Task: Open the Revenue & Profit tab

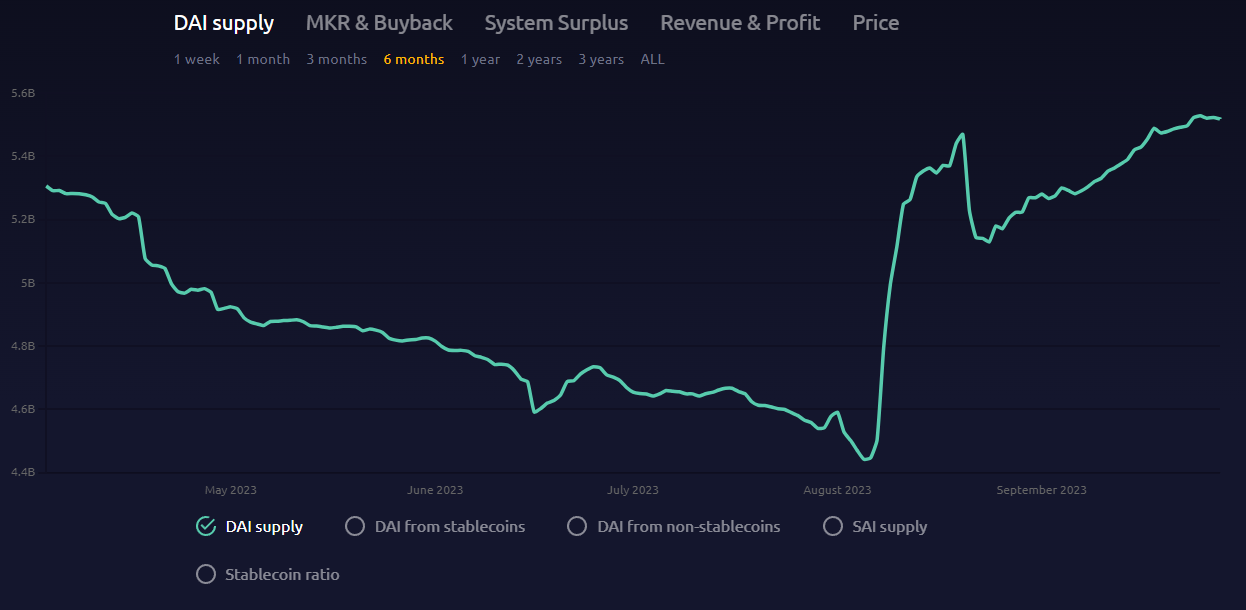Action: 740,23
